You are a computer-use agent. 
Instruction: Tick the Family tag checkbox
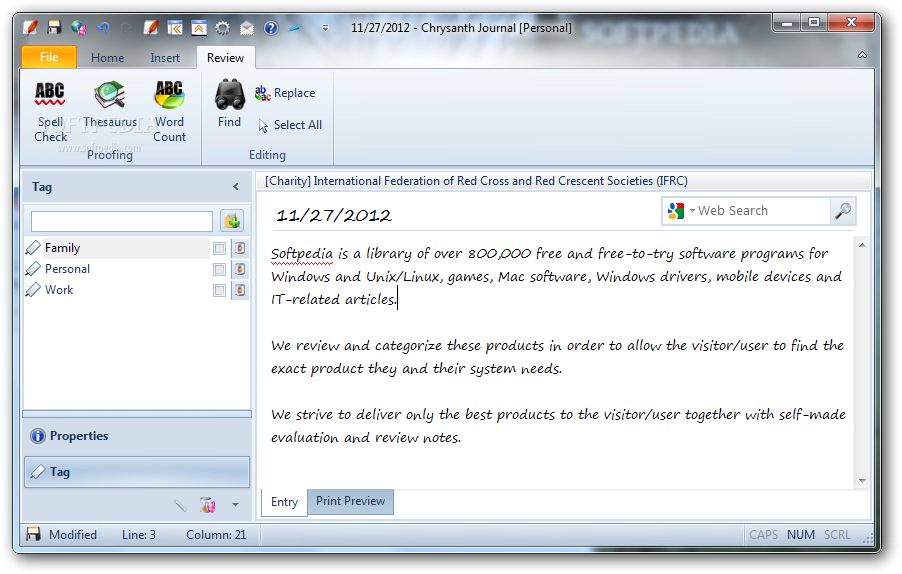[x=219, y=248]
